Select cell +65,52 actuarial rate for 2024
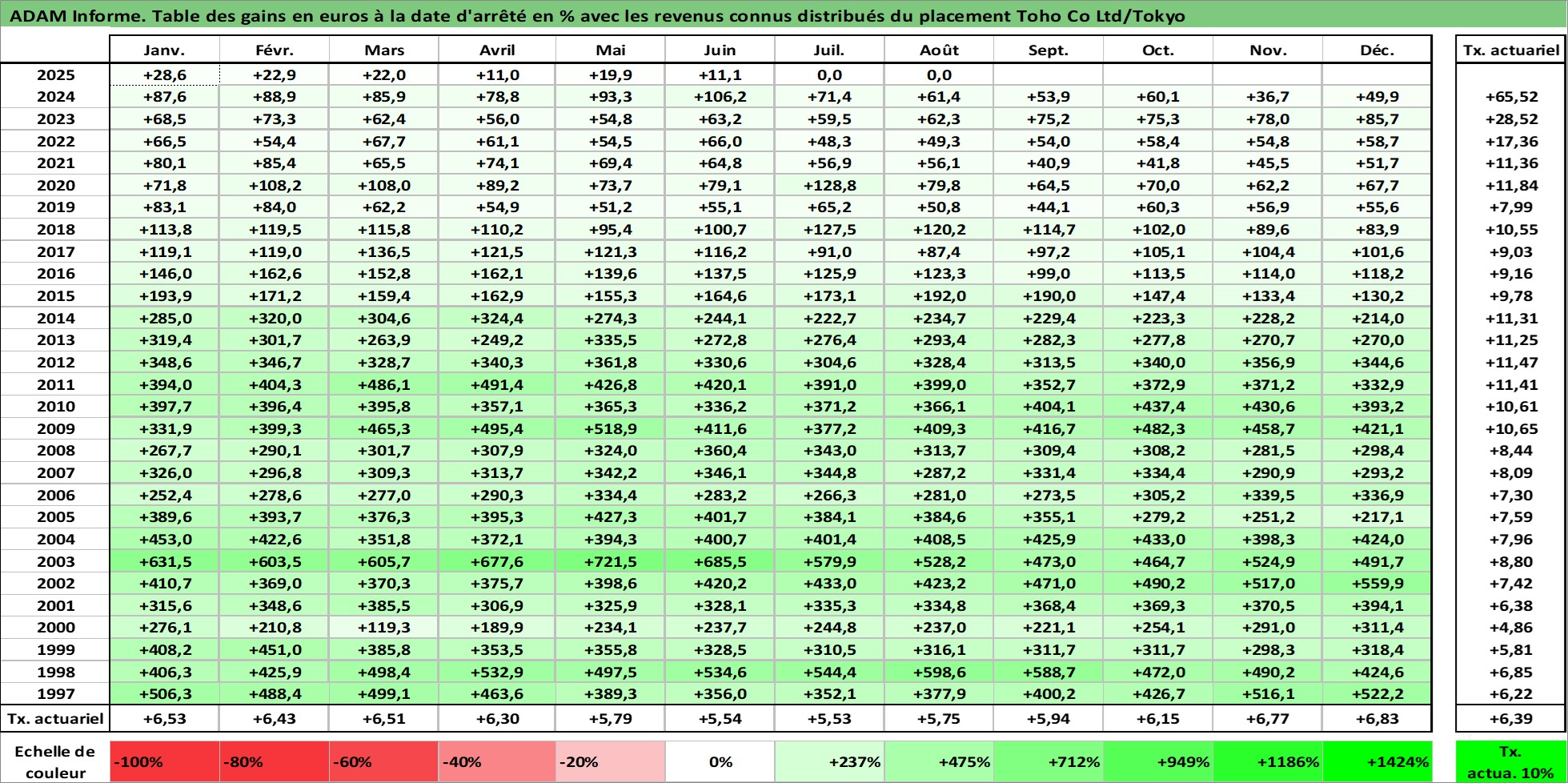Image resolution: width=1568 pixels, height=783 pixels. 1511,97
